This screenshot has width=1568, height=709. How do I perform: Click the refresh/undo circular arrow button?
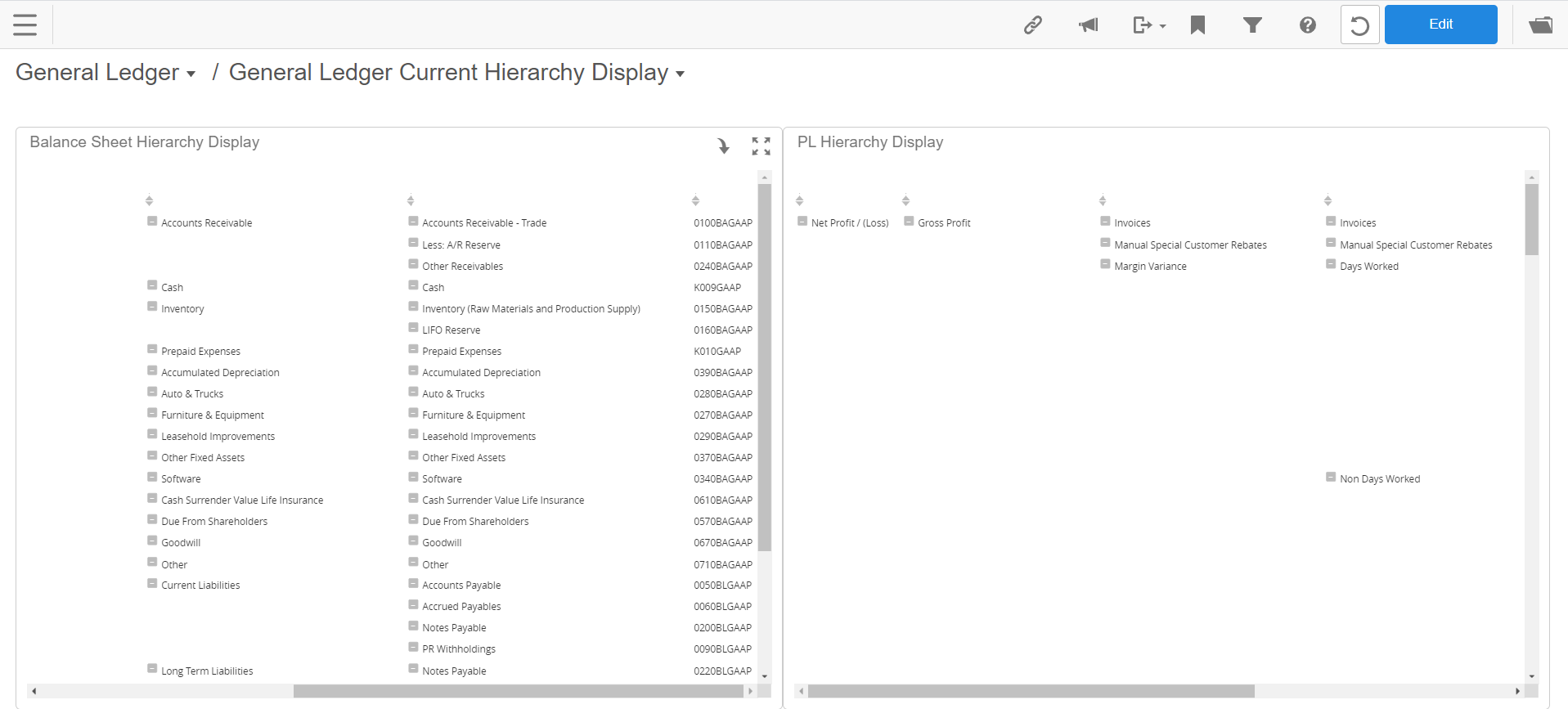point(1359,25)
